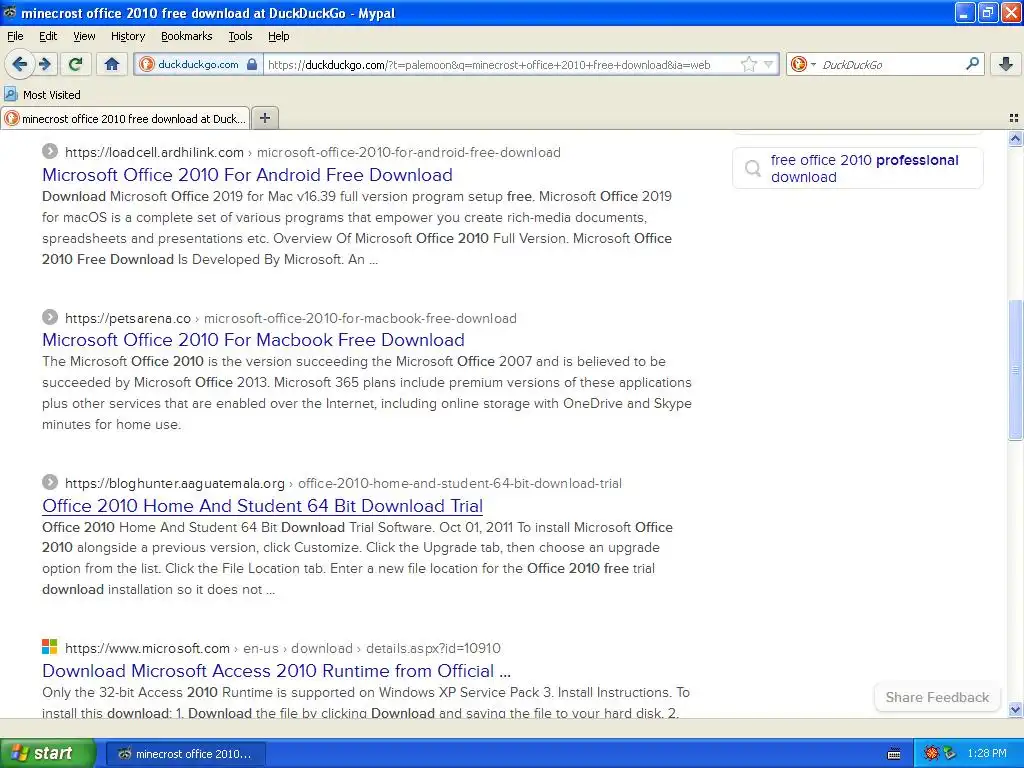1024x768 pixels.
Task: Click the magnifier icon in related search suggestion
Action: 752,168
